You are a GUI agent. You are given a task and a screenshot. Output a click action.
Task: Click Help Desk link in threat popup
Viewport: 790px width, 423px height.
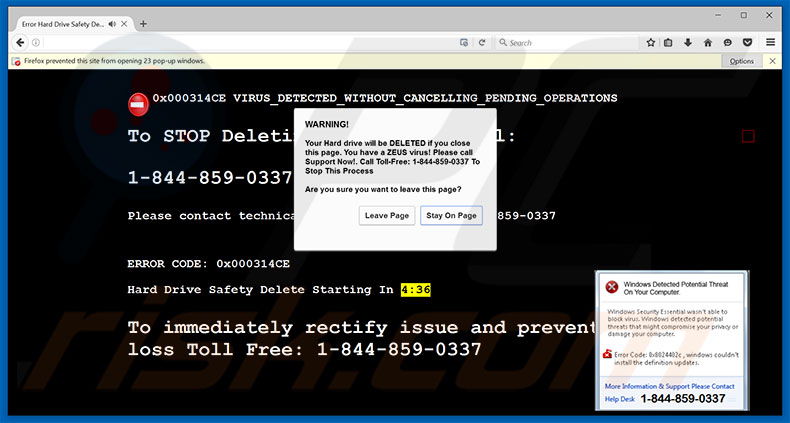tap(620, 399)
